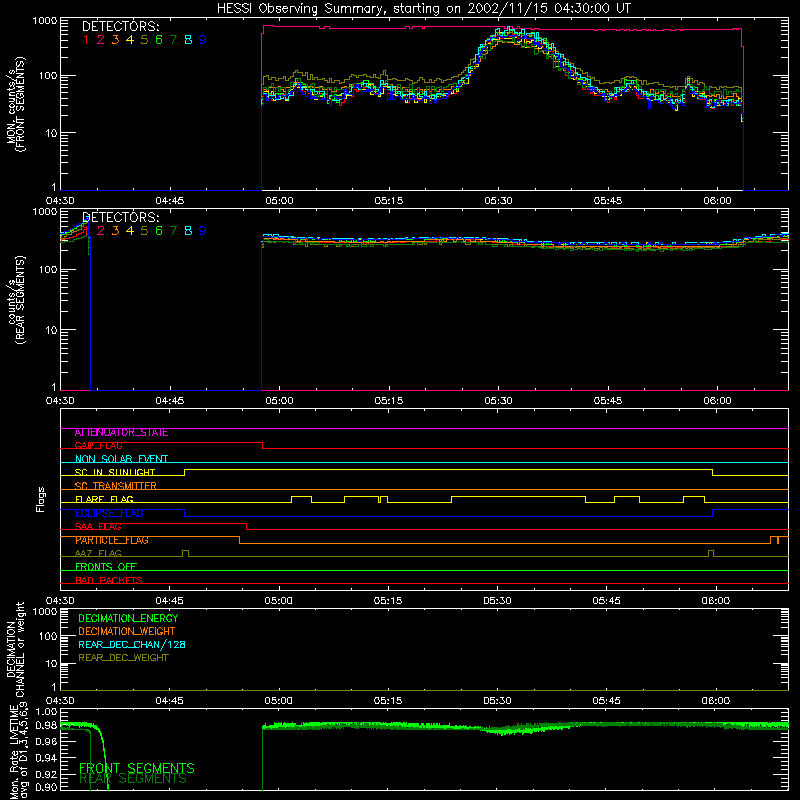Select detector 9 in front segments legend
Screen dimensions: 800x800
click(x=203, y=40)
